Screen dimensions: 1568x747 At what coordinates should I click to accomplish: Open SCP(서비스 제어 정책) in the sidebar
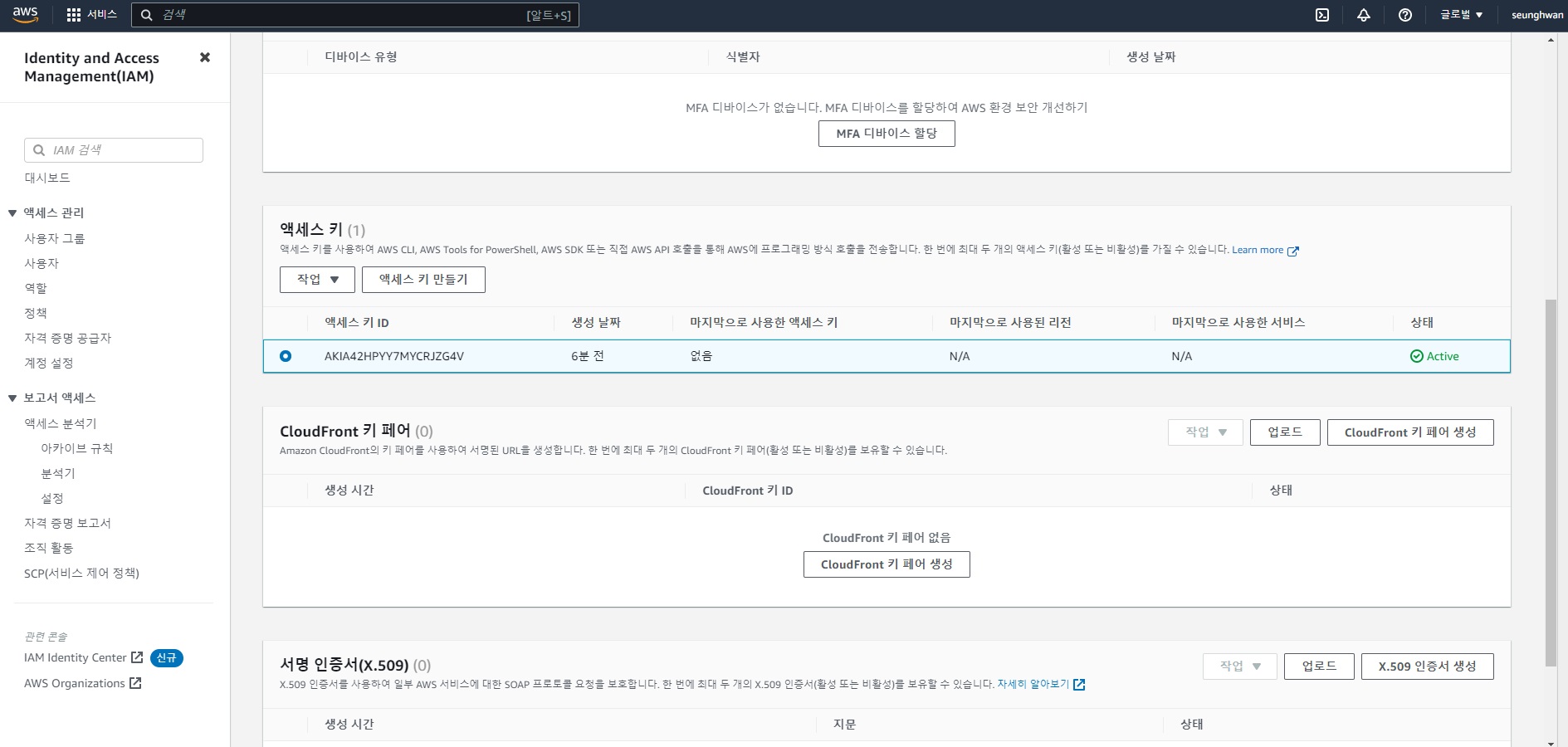[81, 573]
